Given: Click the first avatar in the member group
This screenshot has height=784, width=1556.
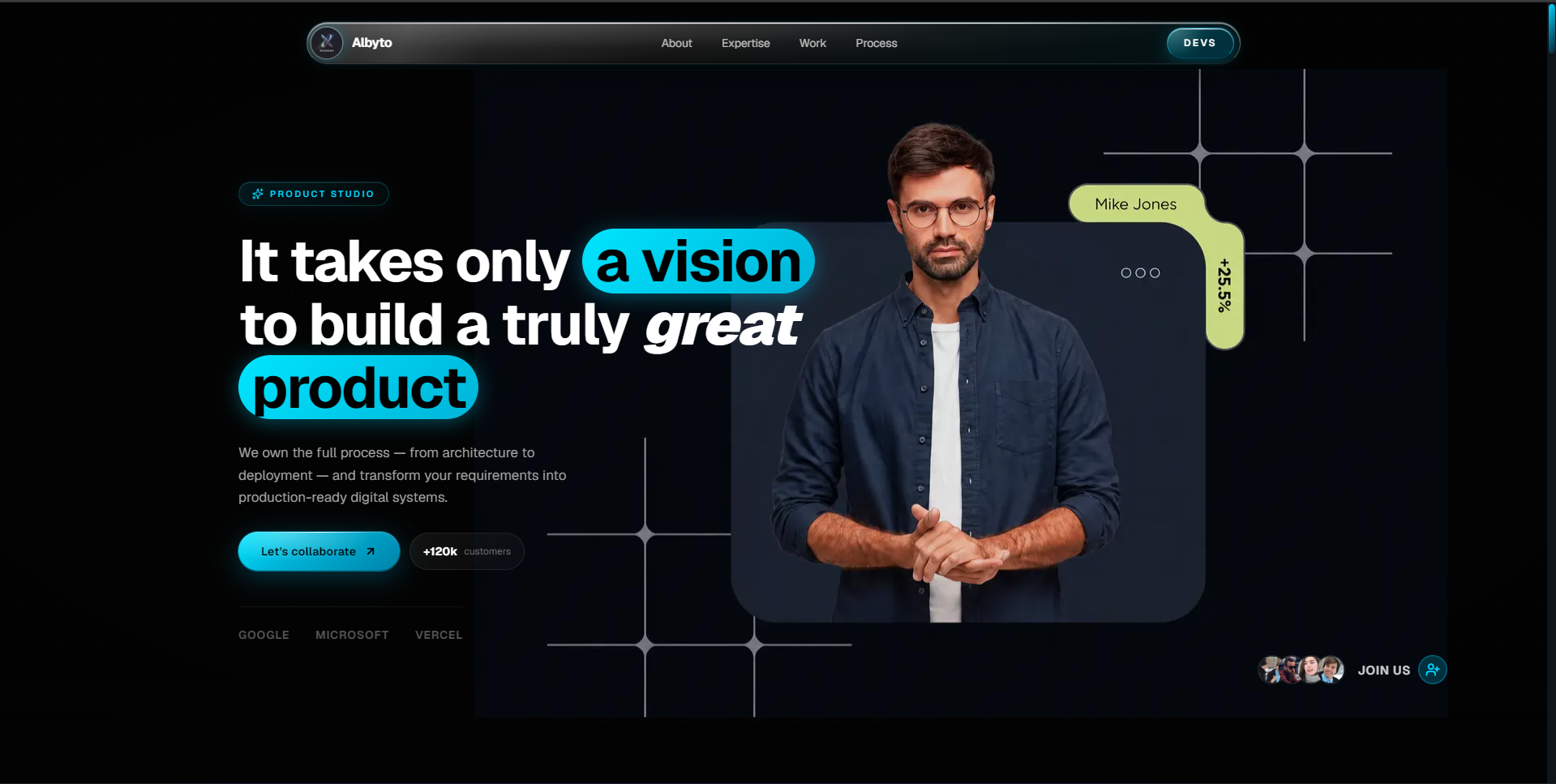Looking at the screenshot, I should [1271, 670].
